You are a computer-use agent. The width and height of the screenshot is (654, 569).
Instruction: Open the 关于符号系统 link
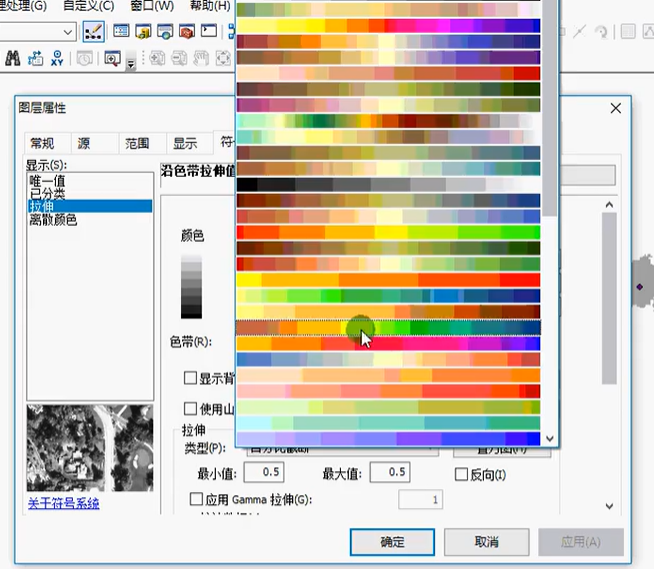[63, 503]
